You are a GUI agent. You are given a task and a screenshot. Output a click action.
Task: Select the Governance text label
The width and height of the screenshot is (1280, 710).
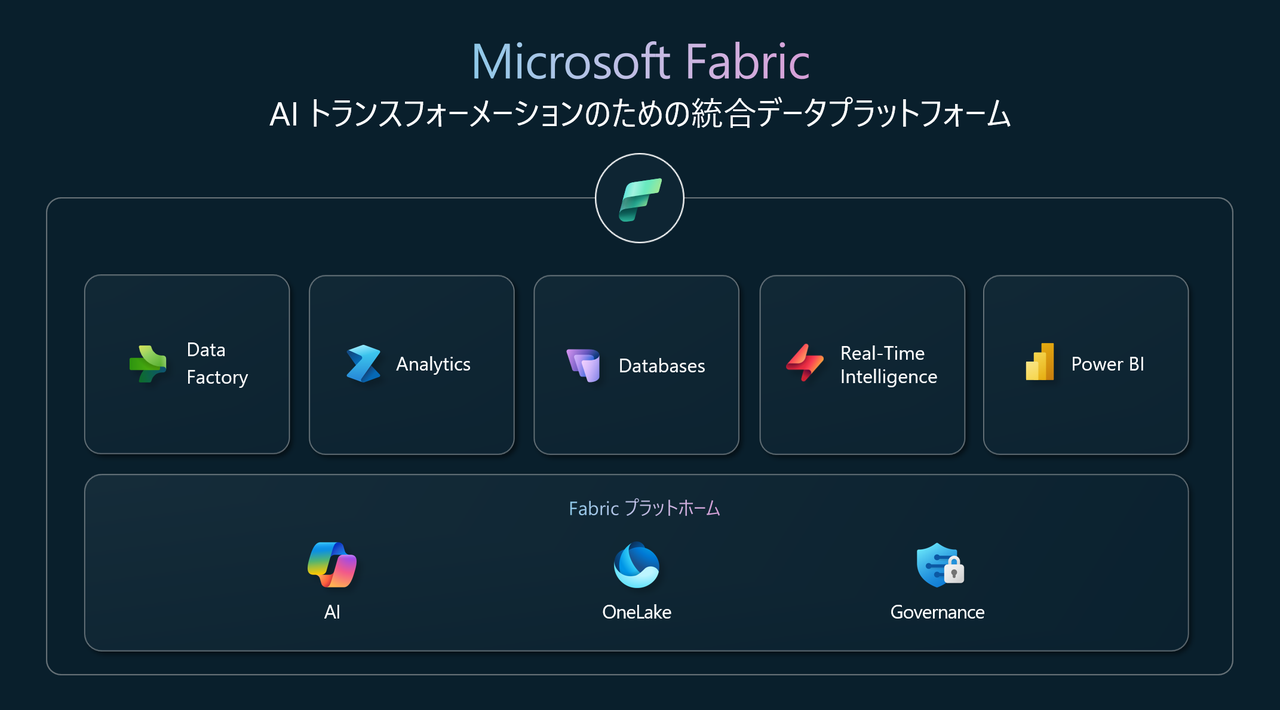coord(937,612)
